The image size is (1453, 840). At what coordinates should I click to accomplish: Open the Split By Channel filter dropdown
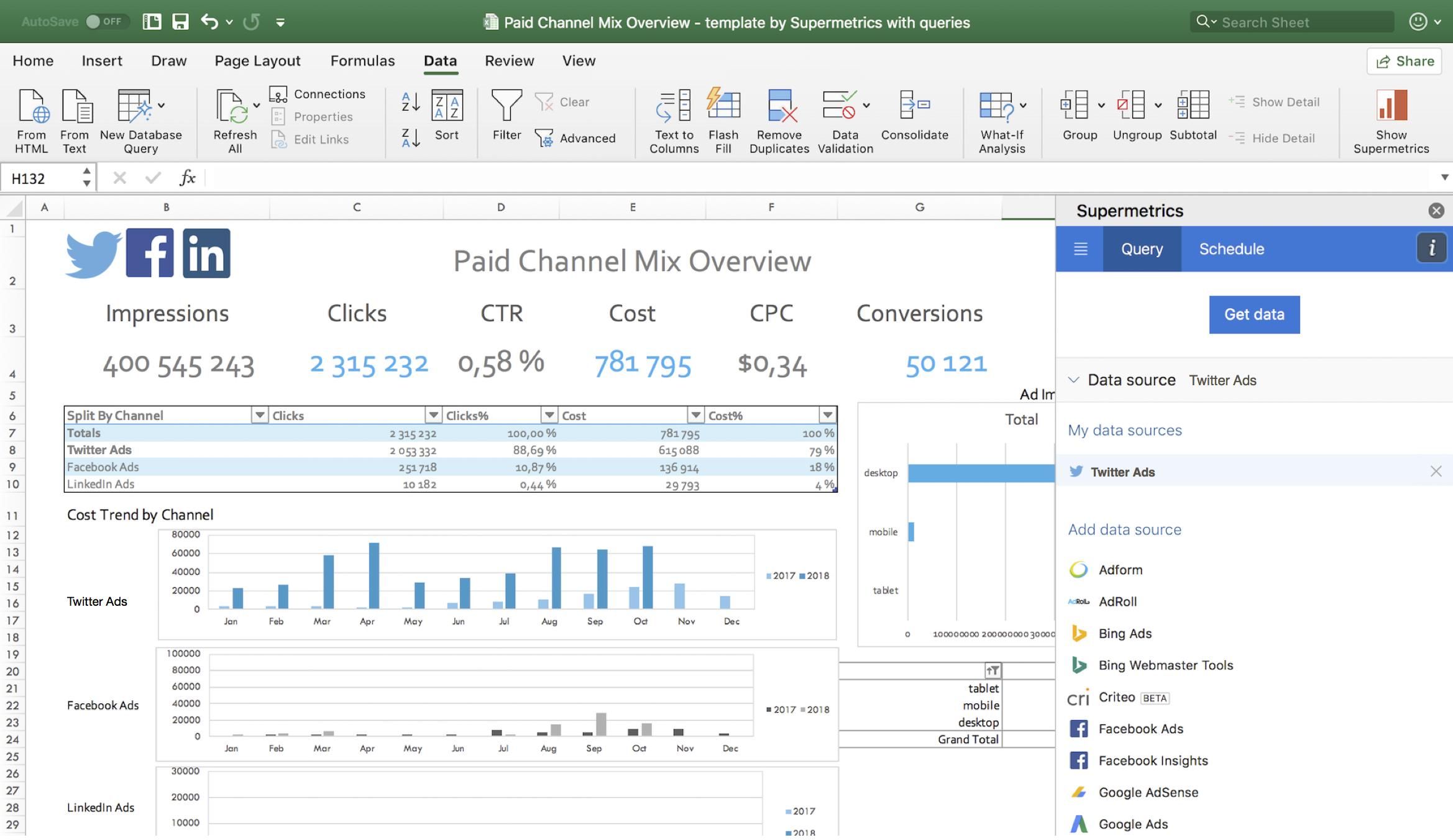(259, 415)
